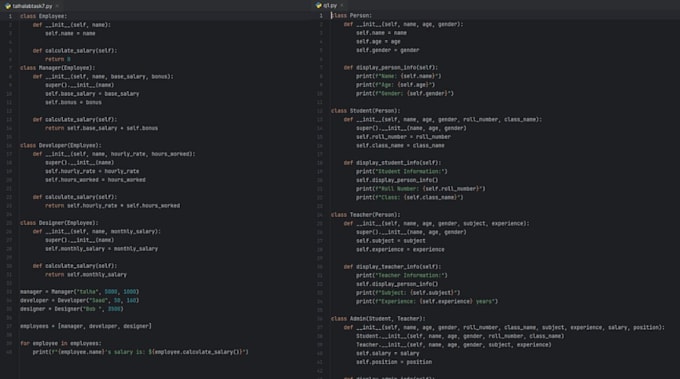
Task: Click 'for employee in employees:' line
Action: pos(60,343)
